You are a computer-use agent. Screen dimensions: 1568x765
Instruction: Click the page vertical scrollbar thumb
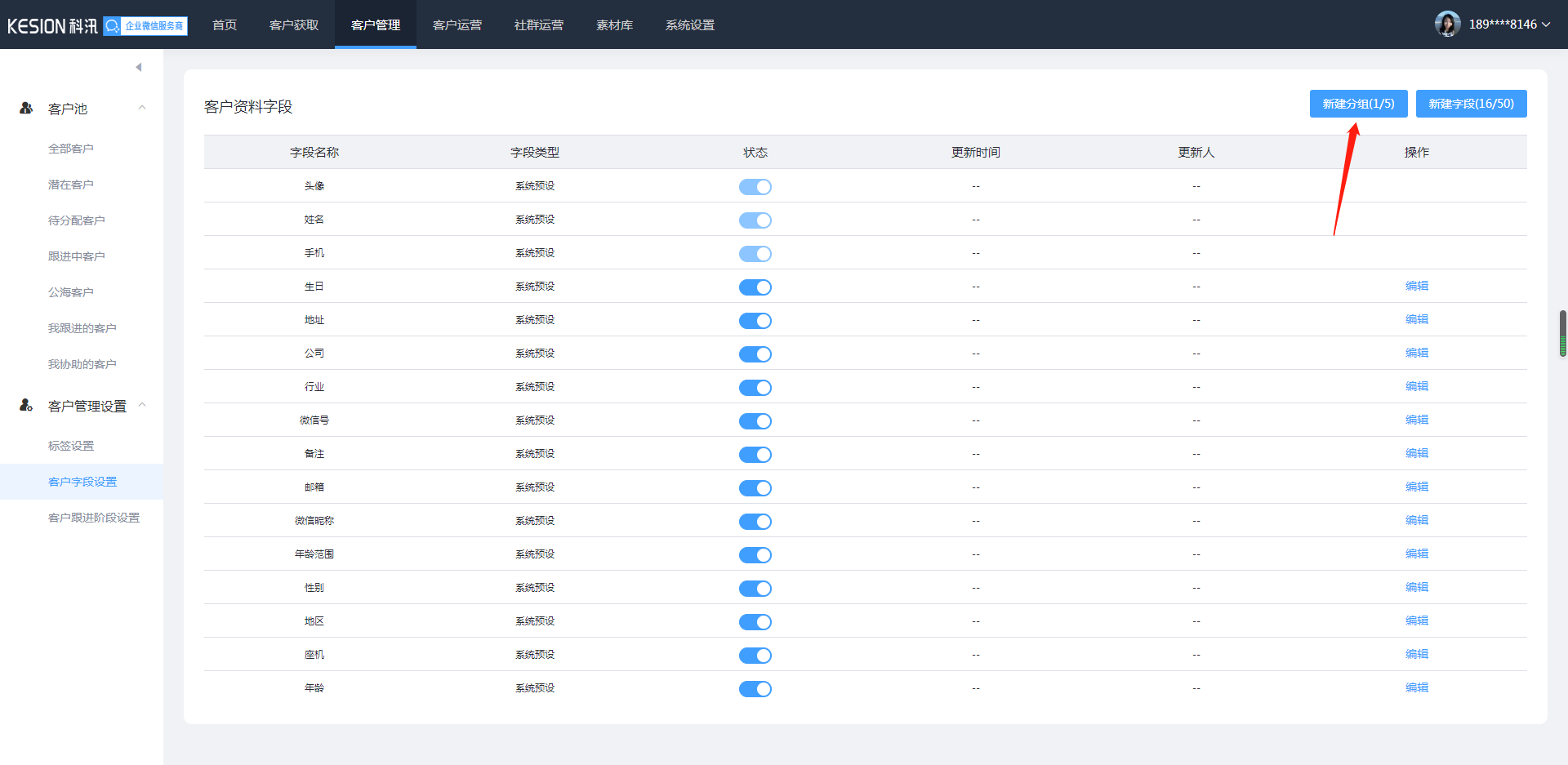click(x=1562, y=333)
